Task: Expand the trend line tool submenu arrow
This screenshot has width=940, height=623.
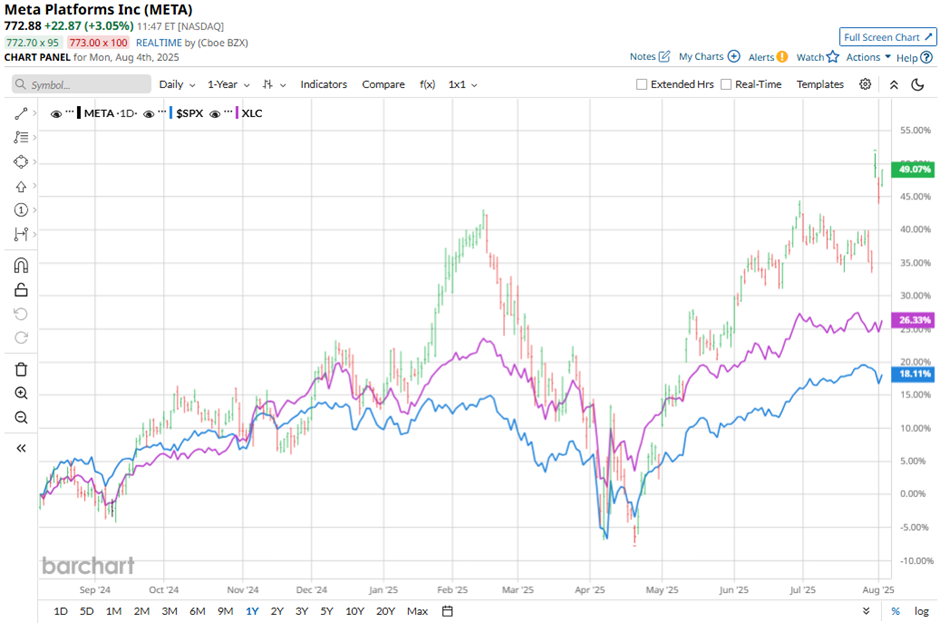Action: [35, 113]
